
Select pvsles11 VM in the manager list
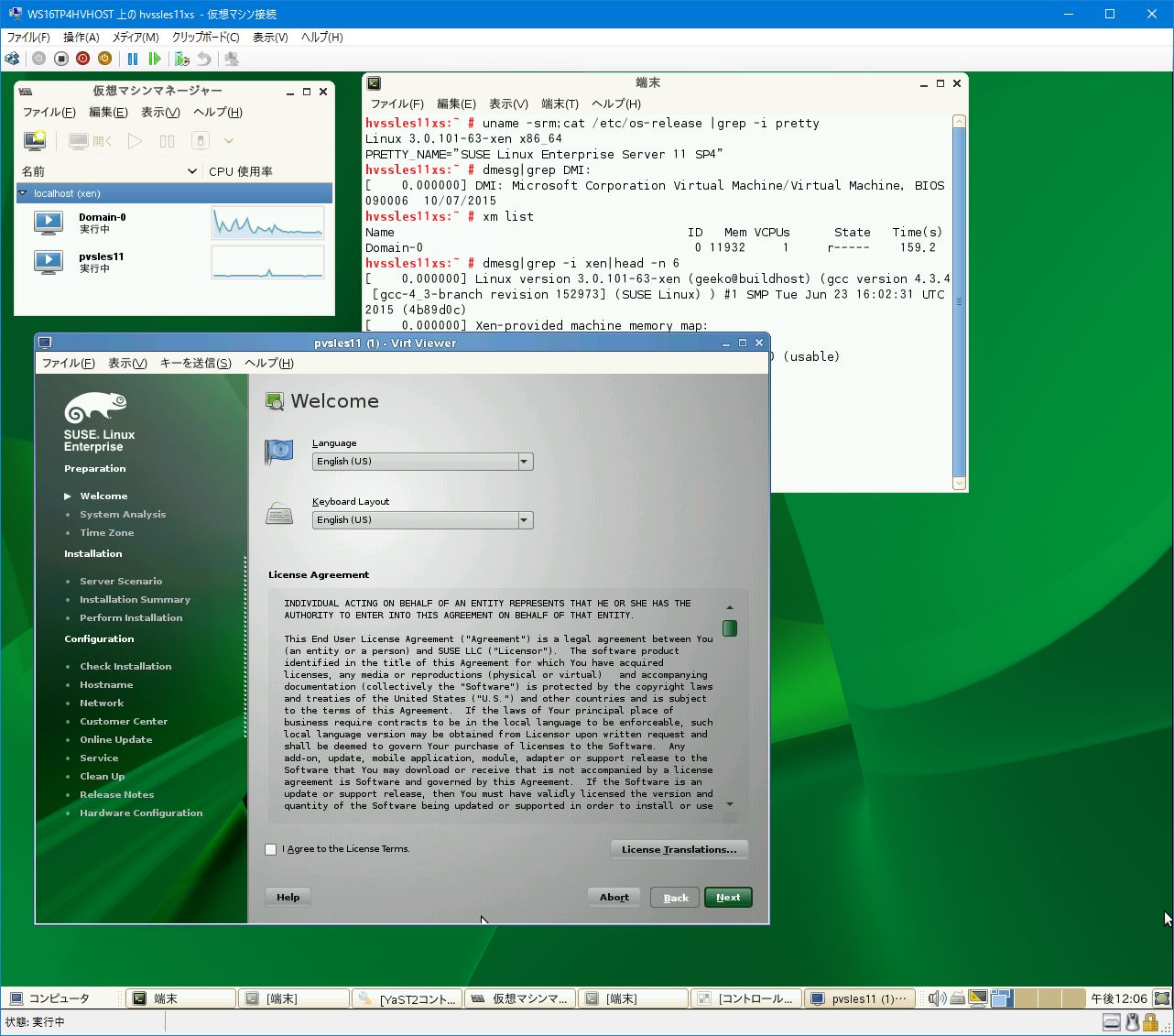(x=175, y=262)
